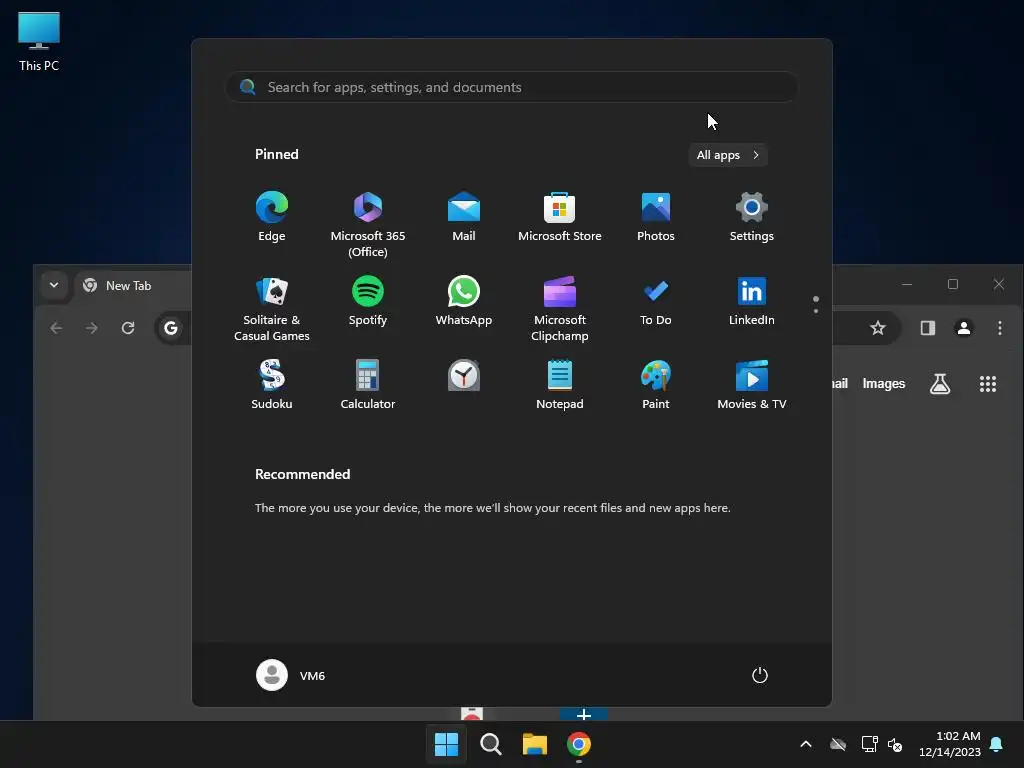Click Chrome's Forward arrow
1024x768 pixels.
point(91,328)
